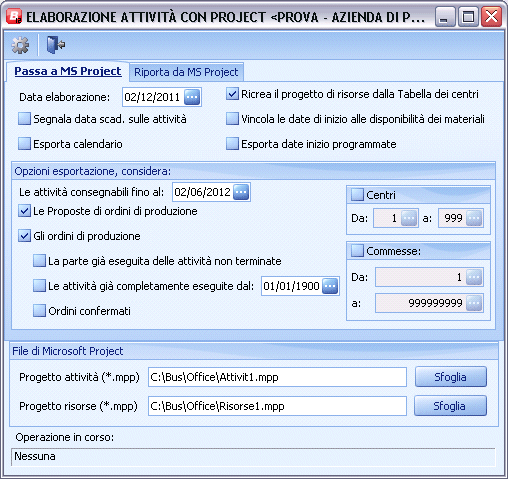Select the Passa a MS Project tab

pyautogui.click(x=68, y=71)
